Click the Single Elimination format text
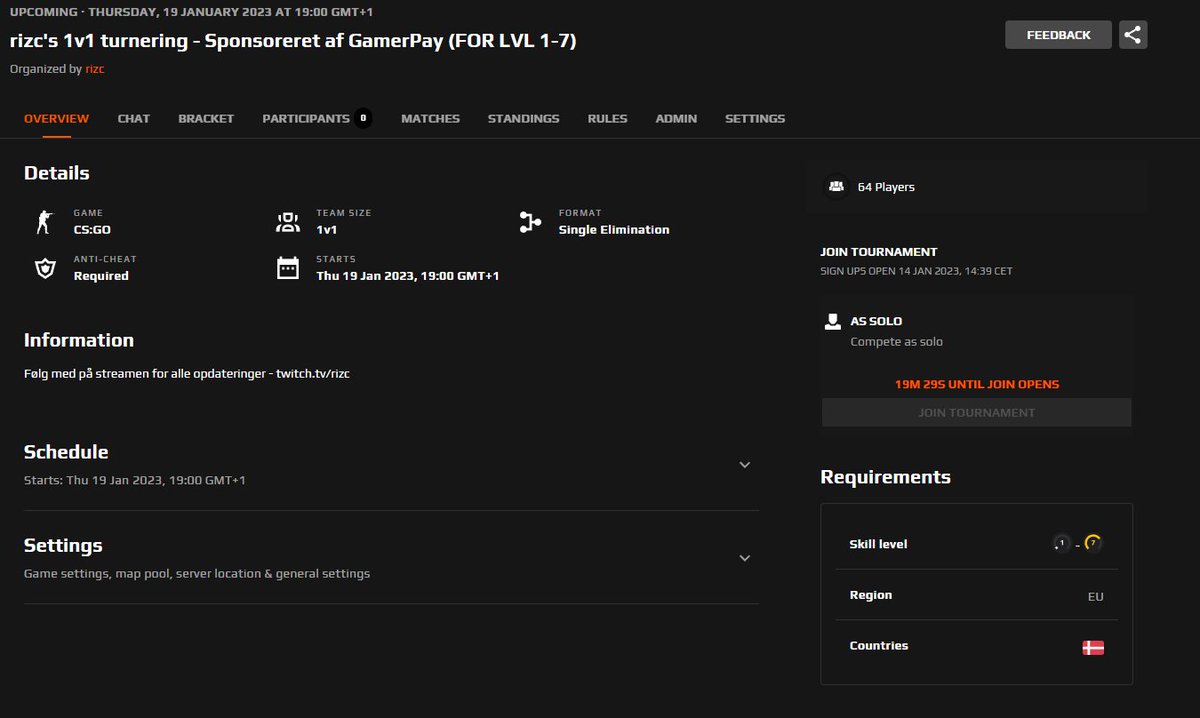This screenshot has height=718, width=1200. pyautogui.click(x=614, y=230)
